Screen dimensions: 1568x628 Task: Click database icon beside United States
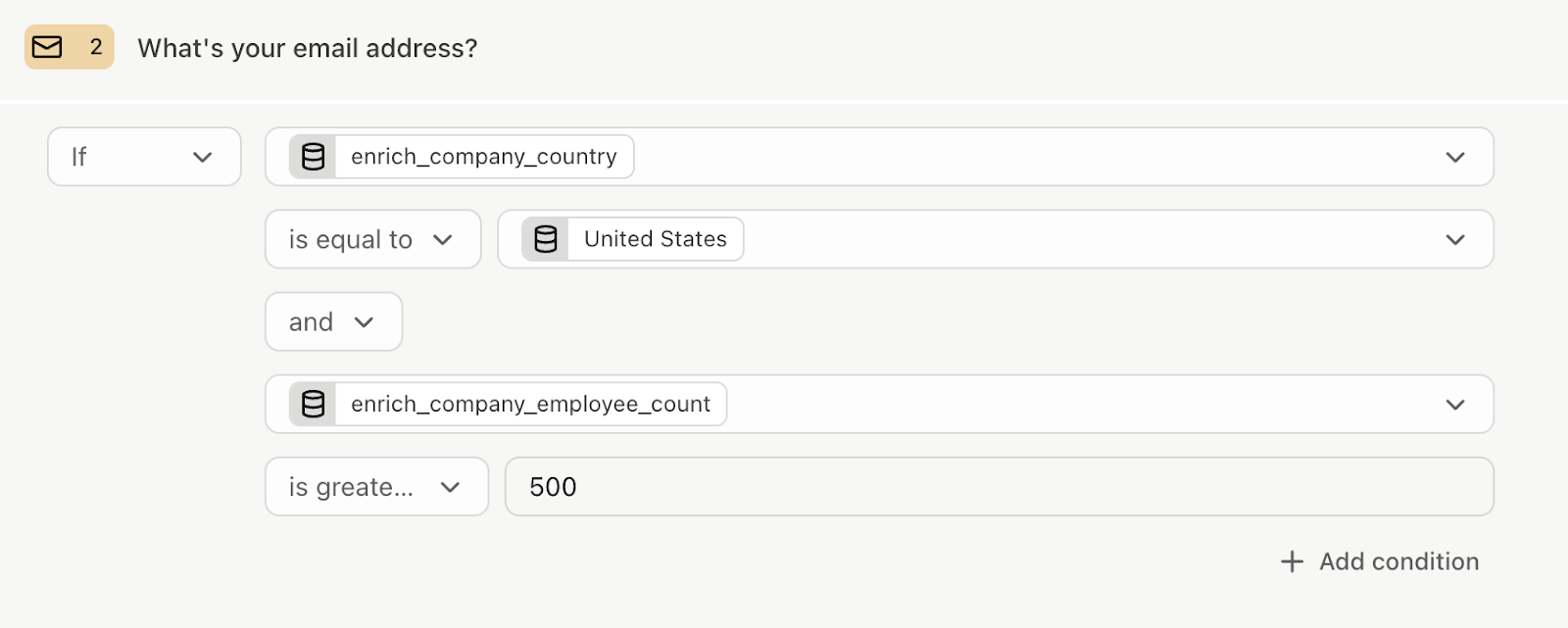point(546,239)
